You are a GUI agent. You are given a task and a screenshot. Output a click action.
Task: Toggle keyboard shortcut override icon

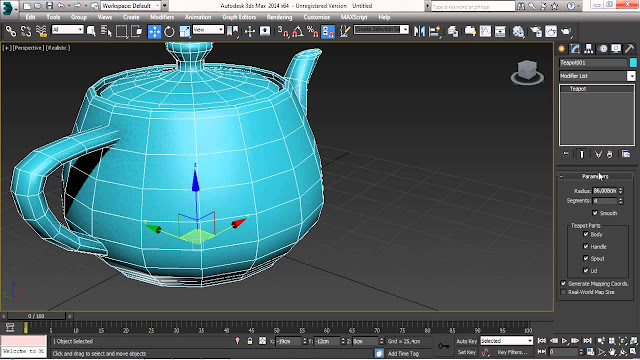click(265, 31)
